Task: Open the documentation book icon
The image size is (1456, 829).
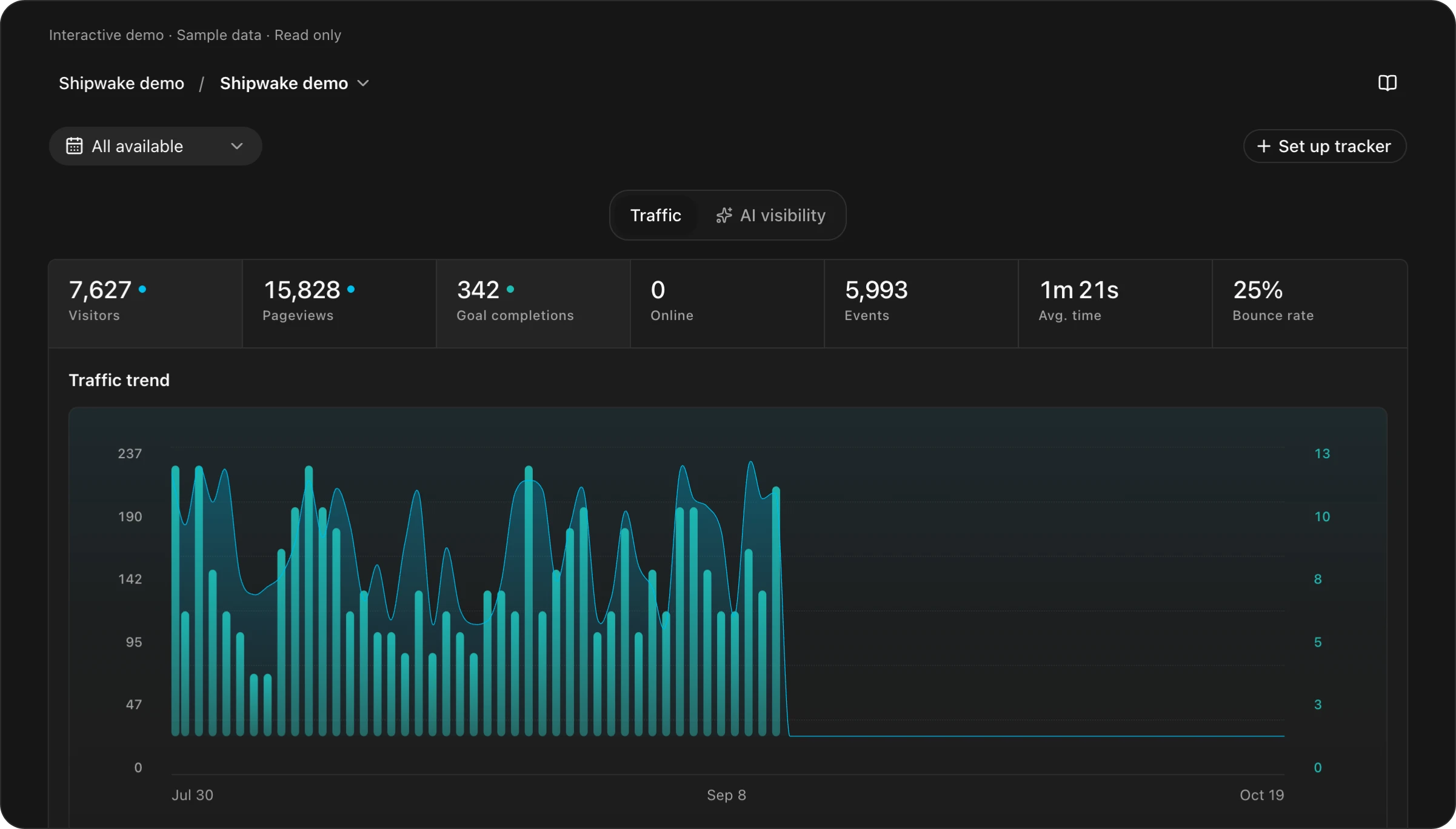Action: [x=1387, y=83]
